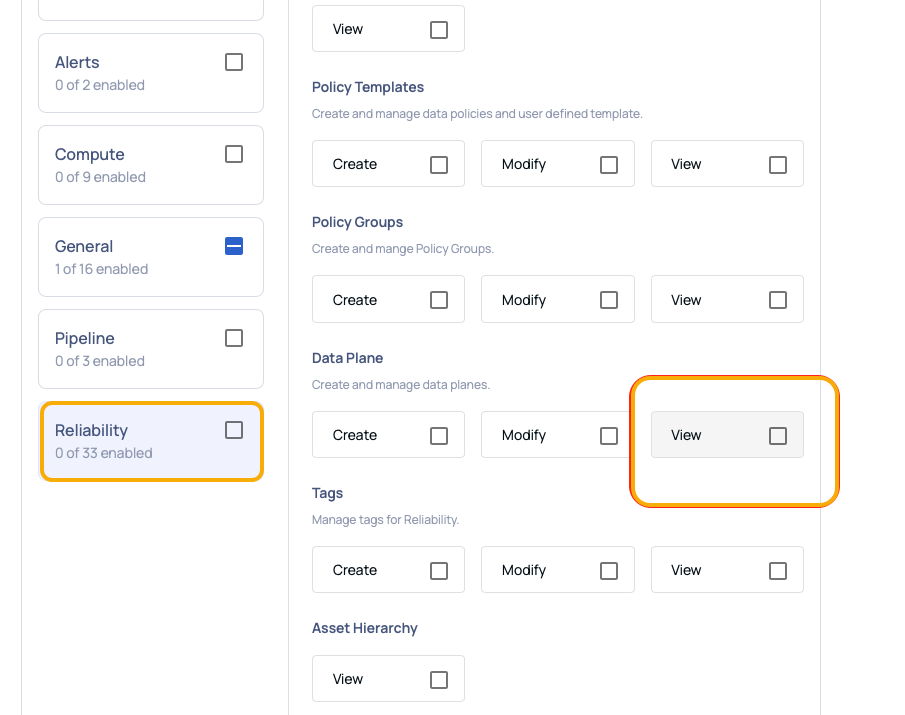The image size is (905, 715).
Task: Enable Modify under Data Plane
Action: coord(609,436)
